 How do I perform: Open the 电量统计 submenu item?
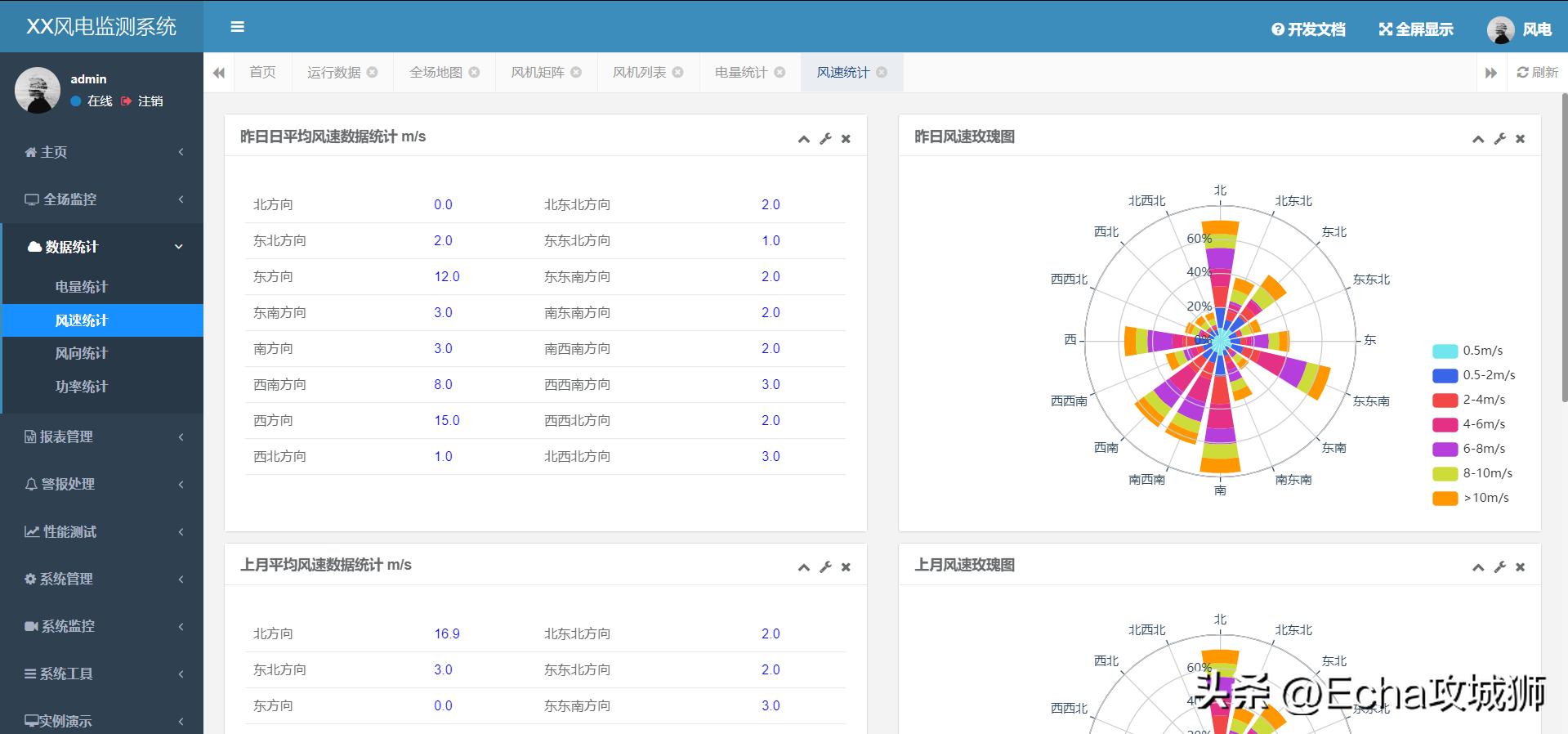[101, 287]
